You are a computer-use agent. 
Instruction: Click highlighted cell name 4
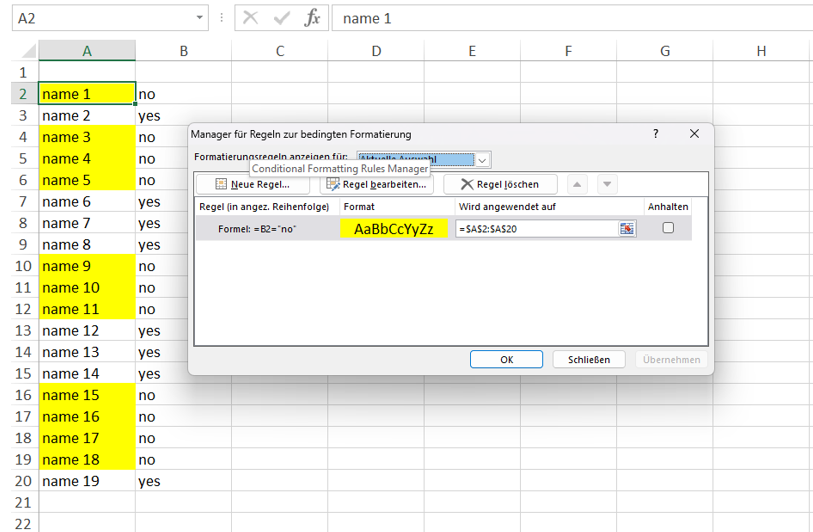[x=87, y=159]
